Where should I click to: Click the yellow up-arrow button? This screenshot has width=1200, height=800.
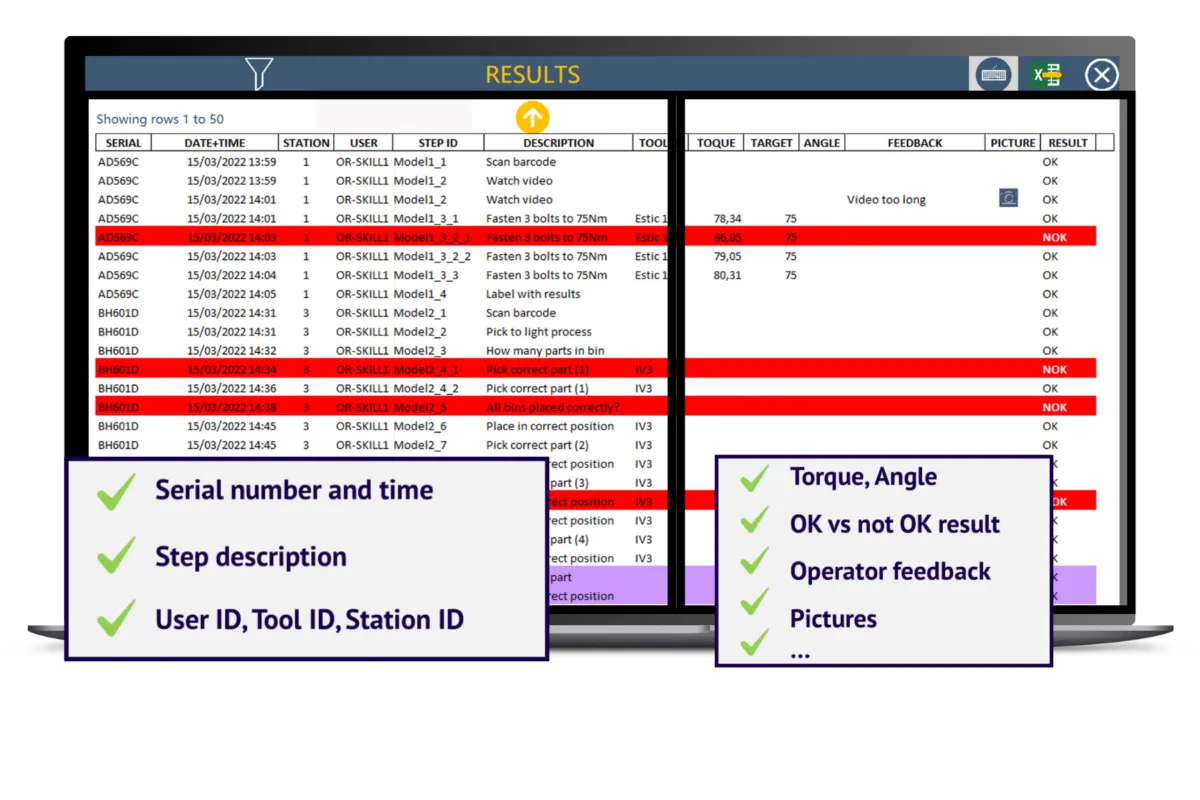coord(532,118)
